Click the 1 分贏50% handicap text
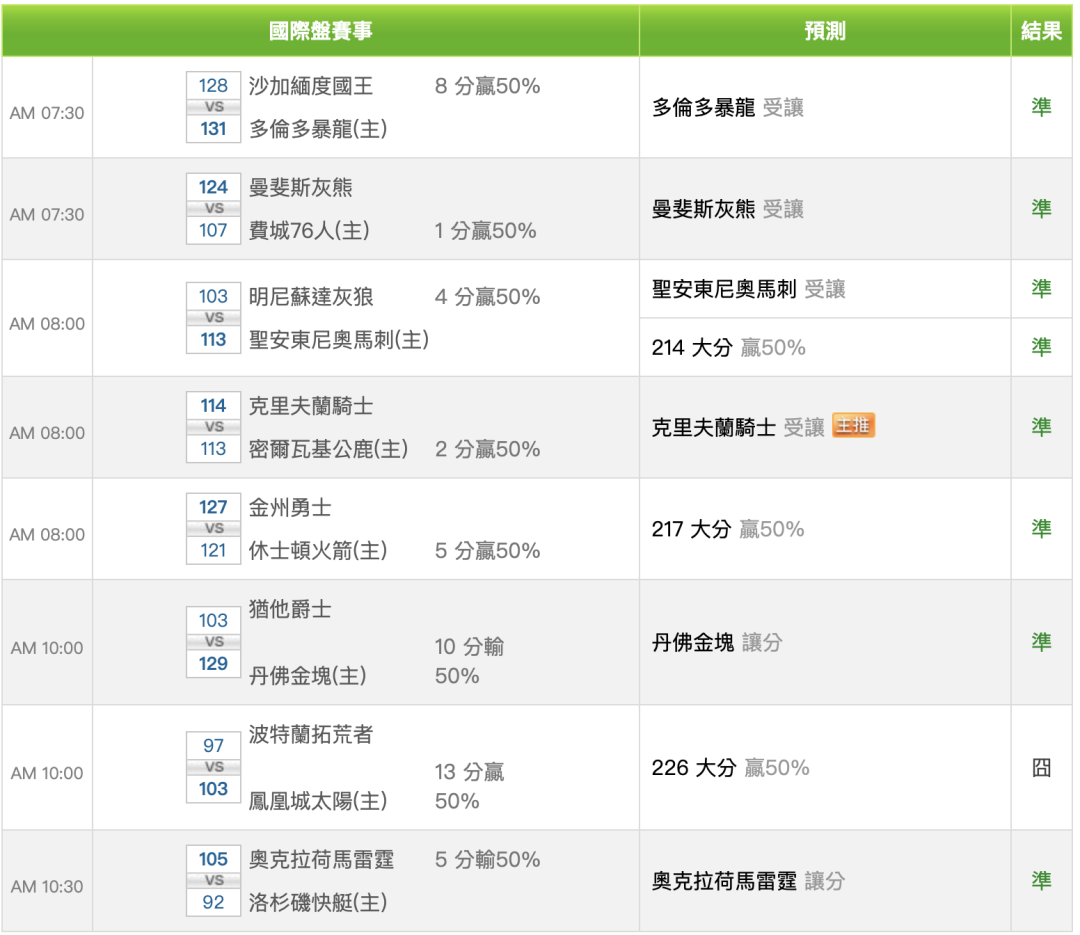 point(485,231)
